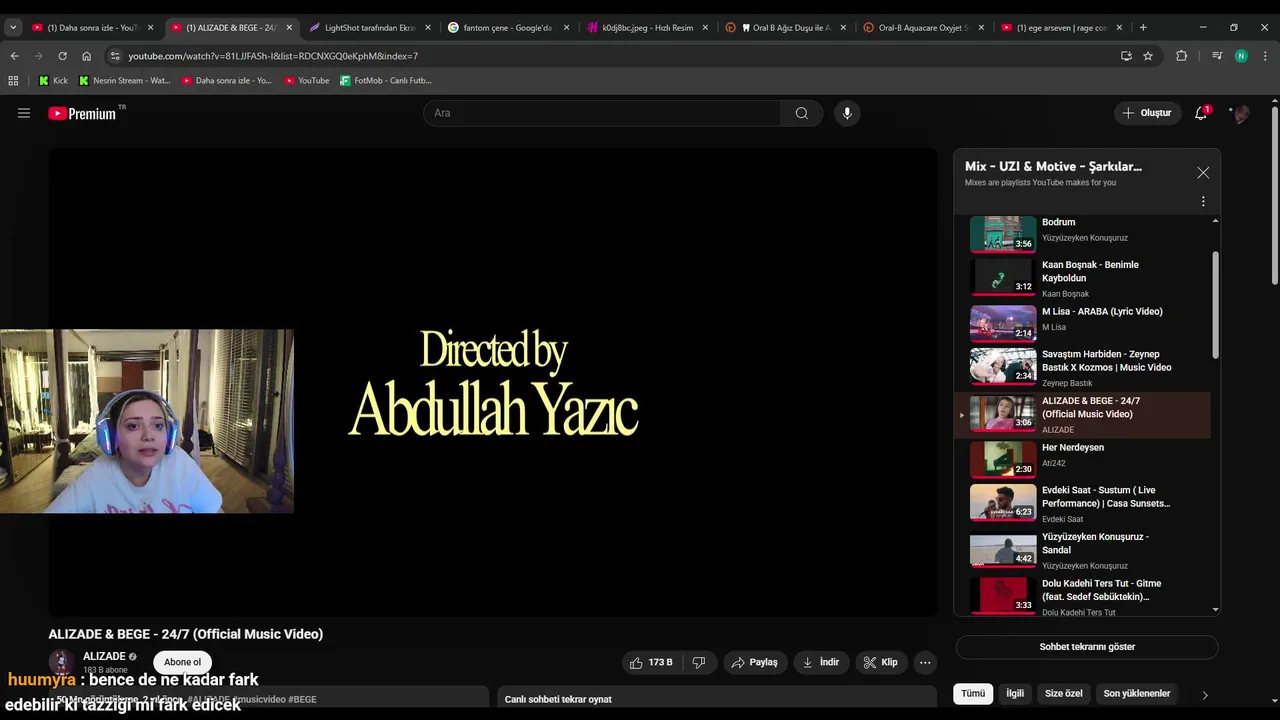1280x720 pixels.
Task: Switch to Oral B Ağız Duşu tab
Action: tap(784, 28)
